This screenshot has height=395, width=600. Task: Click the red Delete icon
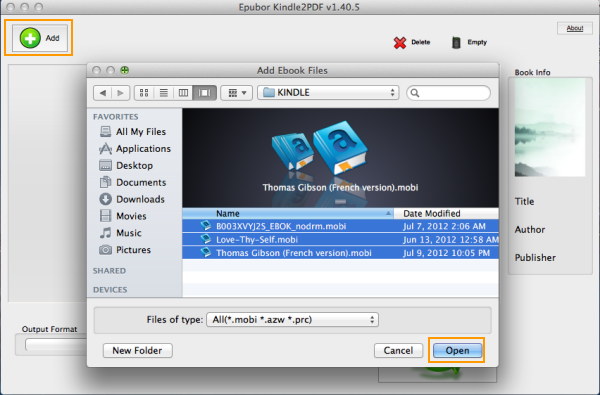pyautogui.click(x=400, y=42)
